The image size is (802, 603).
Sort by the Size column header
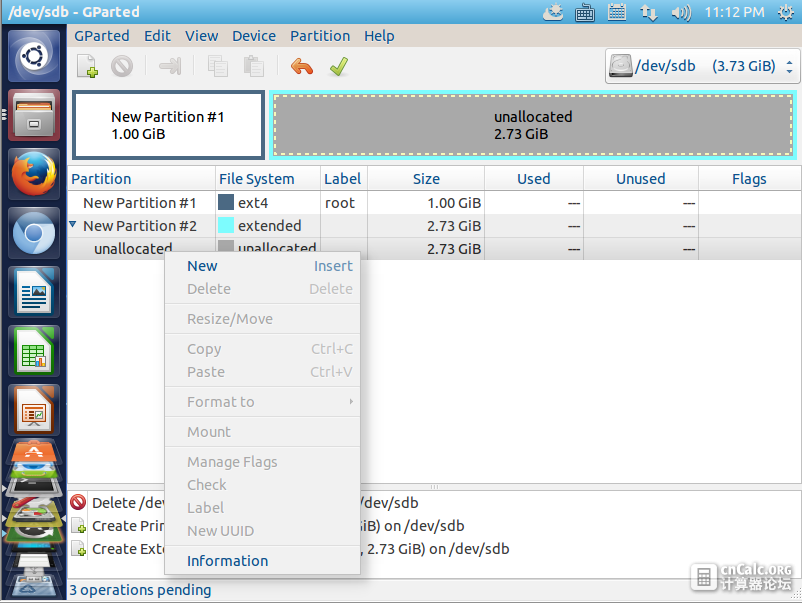pyautogui.click(x=426, y=178)
